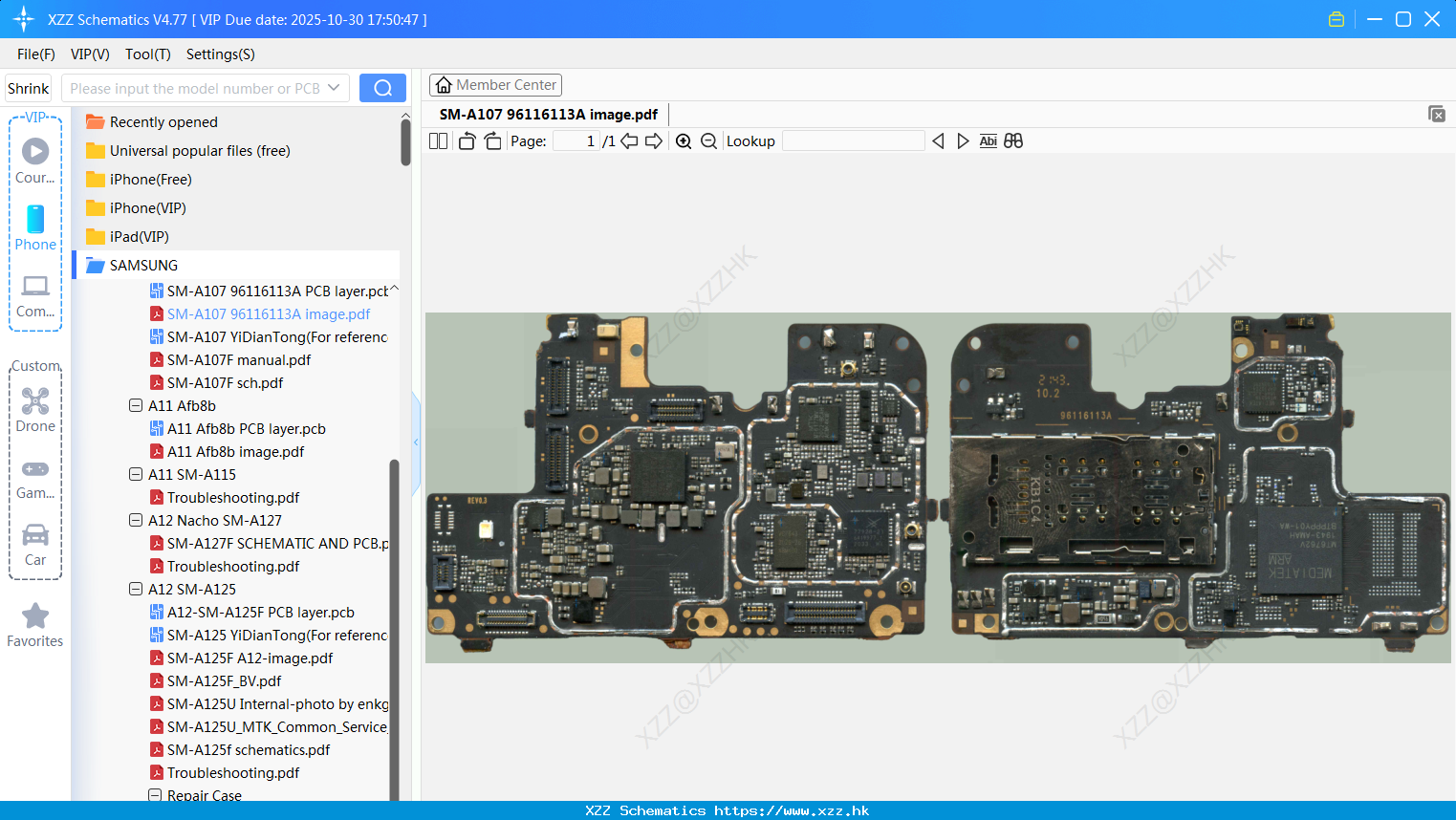Click the app logo in title bar

point(24,19)
